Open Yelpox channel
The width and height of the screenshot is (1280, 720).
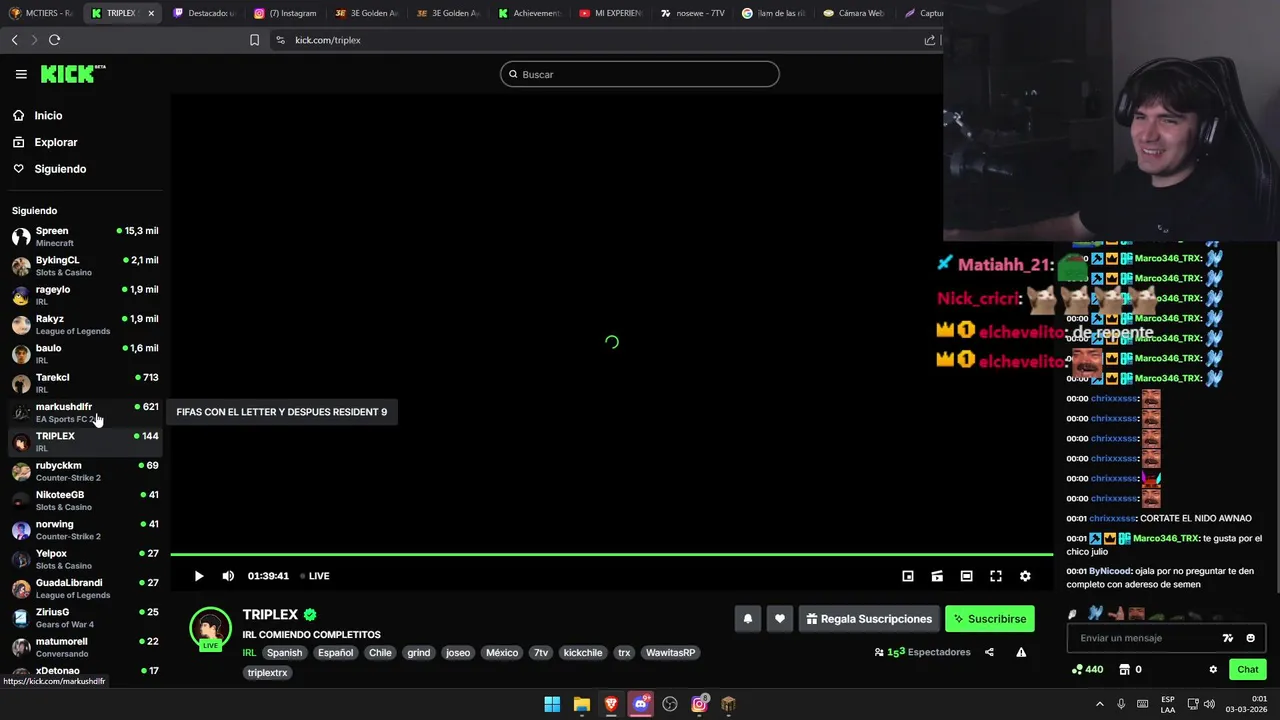click(85, 559)
